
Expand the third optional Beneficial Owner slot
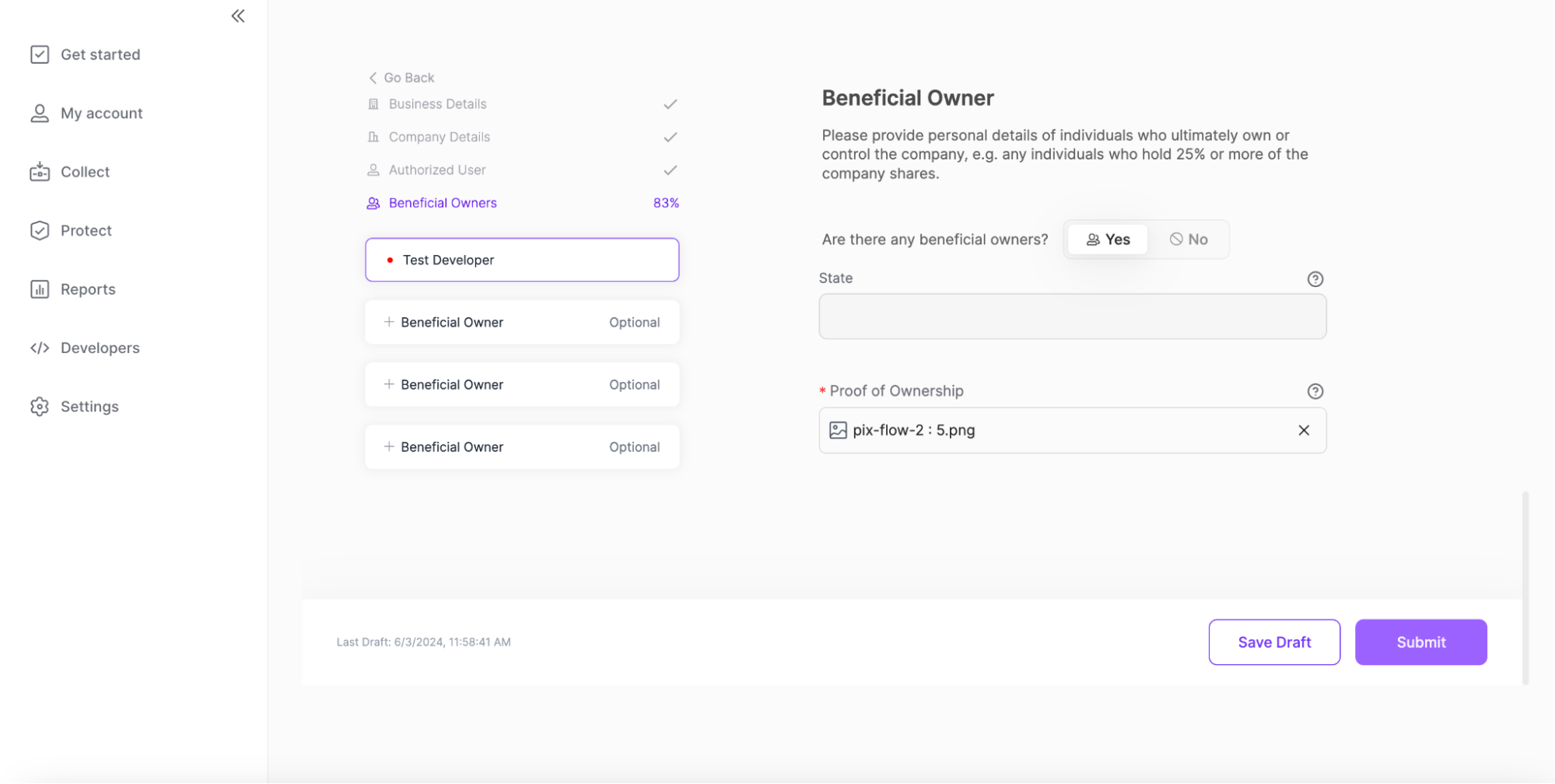click(x=522, y=447)
